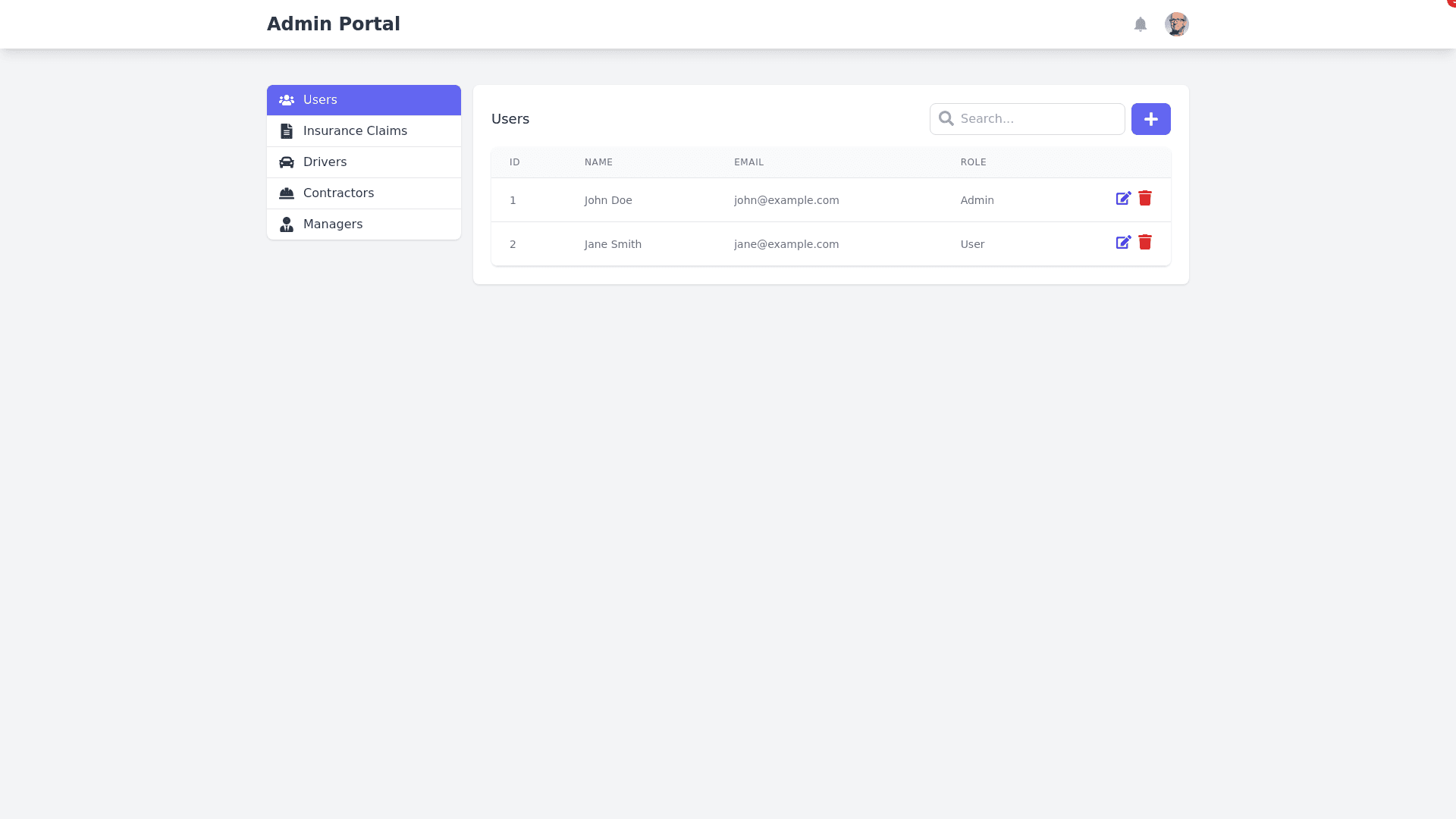
Task: Click the EMAIL column header
Action: [748, 162]
